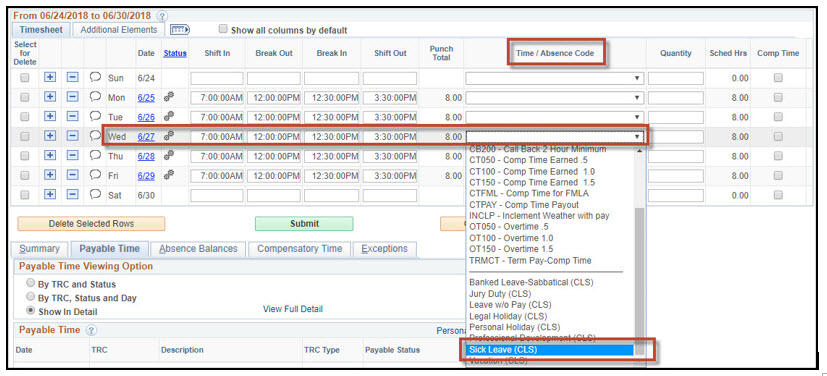
Task: Check Select for Delete on Monday row
Action: (x=24, y=98)
